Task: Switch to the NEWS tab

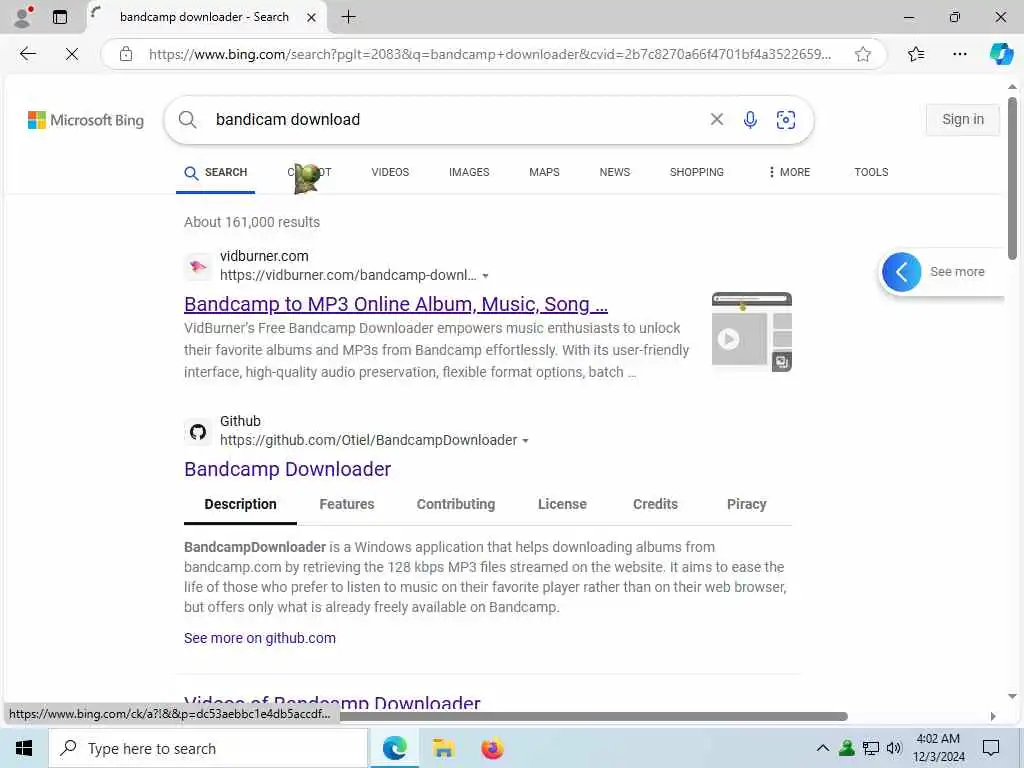Action: click(615, 172)
